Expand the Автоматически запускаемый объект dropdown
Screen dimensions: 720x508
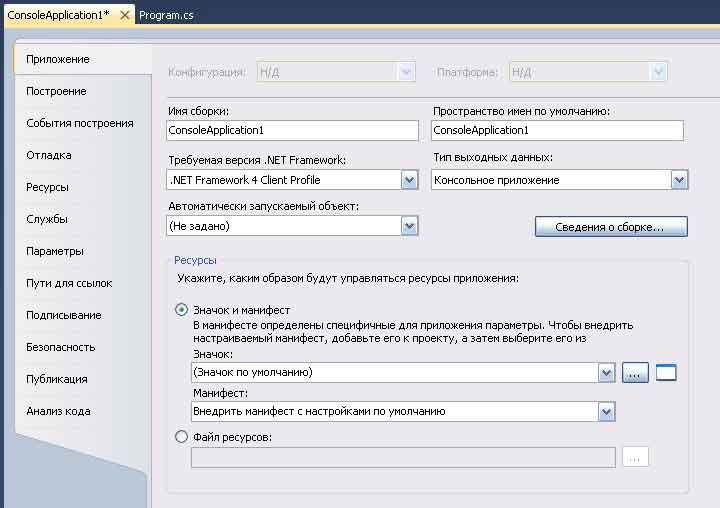[x=409, y=226]
